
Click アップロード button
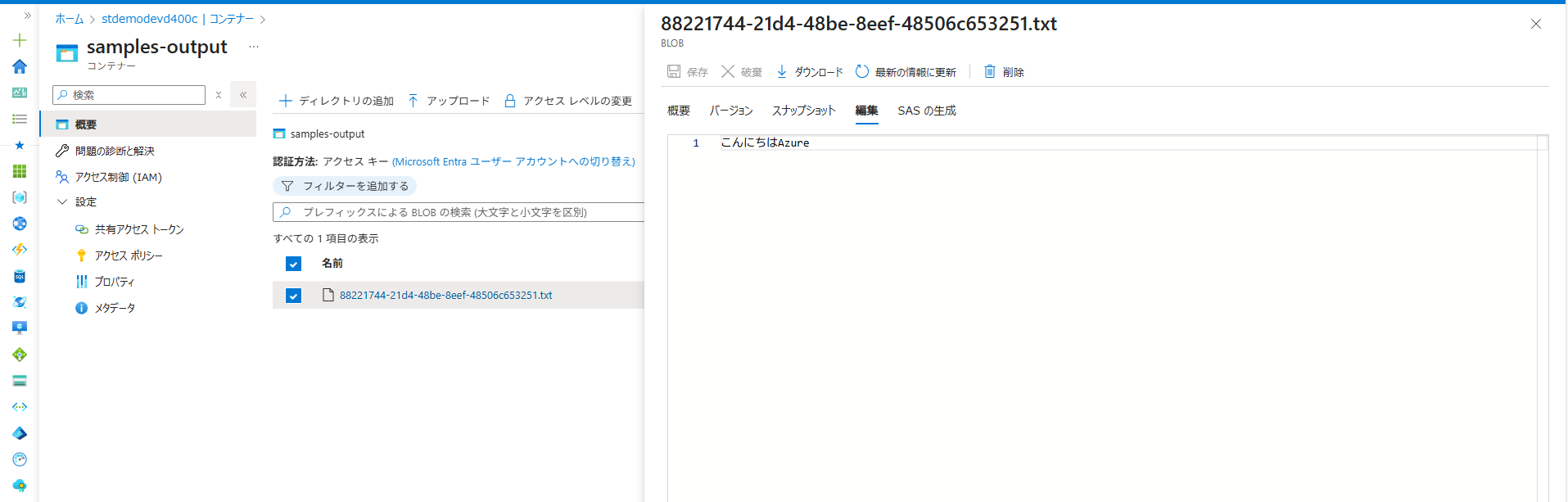(x=449, y=101)
